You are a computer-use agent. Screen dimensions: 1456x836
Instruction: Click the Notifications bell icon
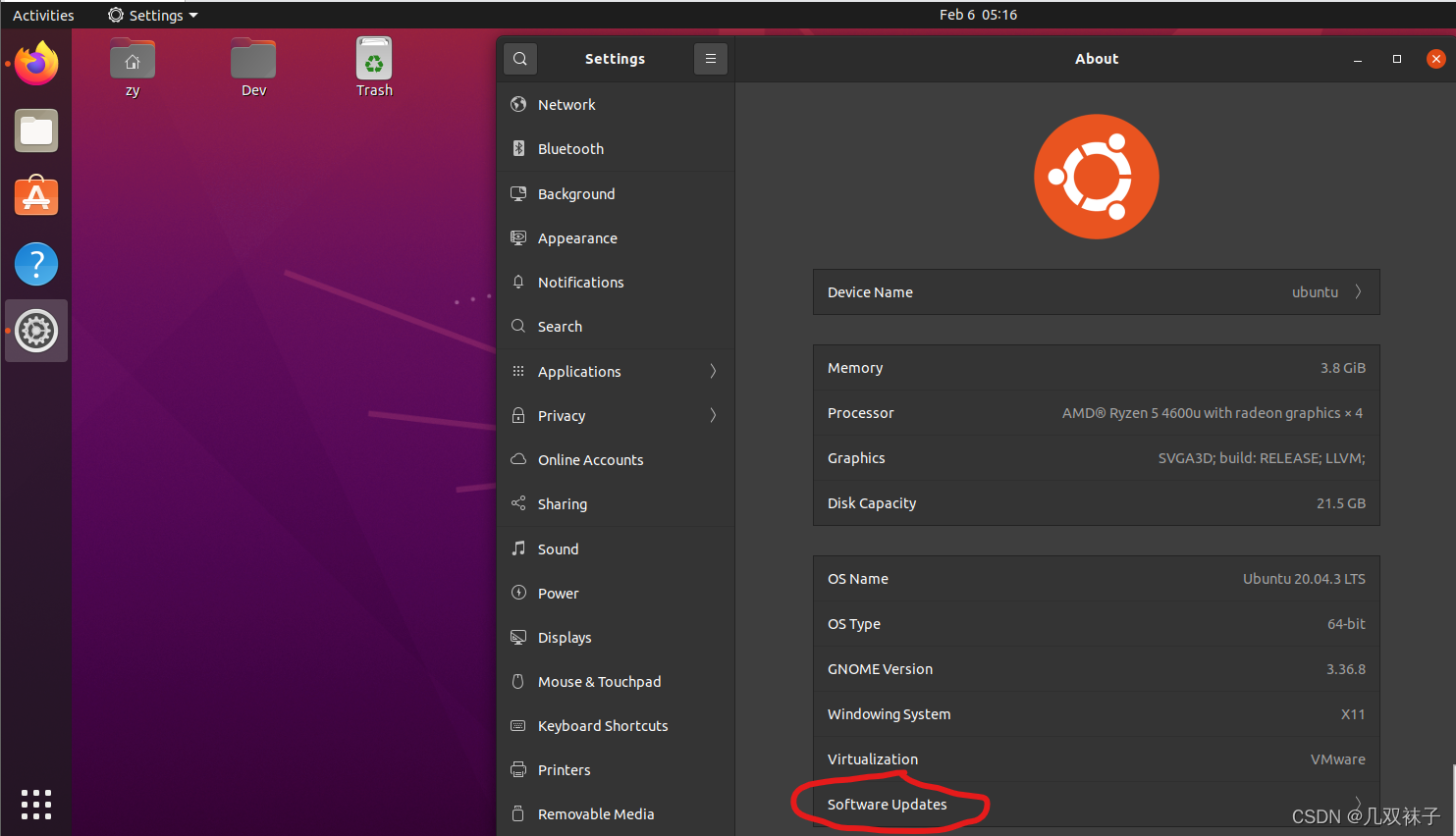(518, 282)
